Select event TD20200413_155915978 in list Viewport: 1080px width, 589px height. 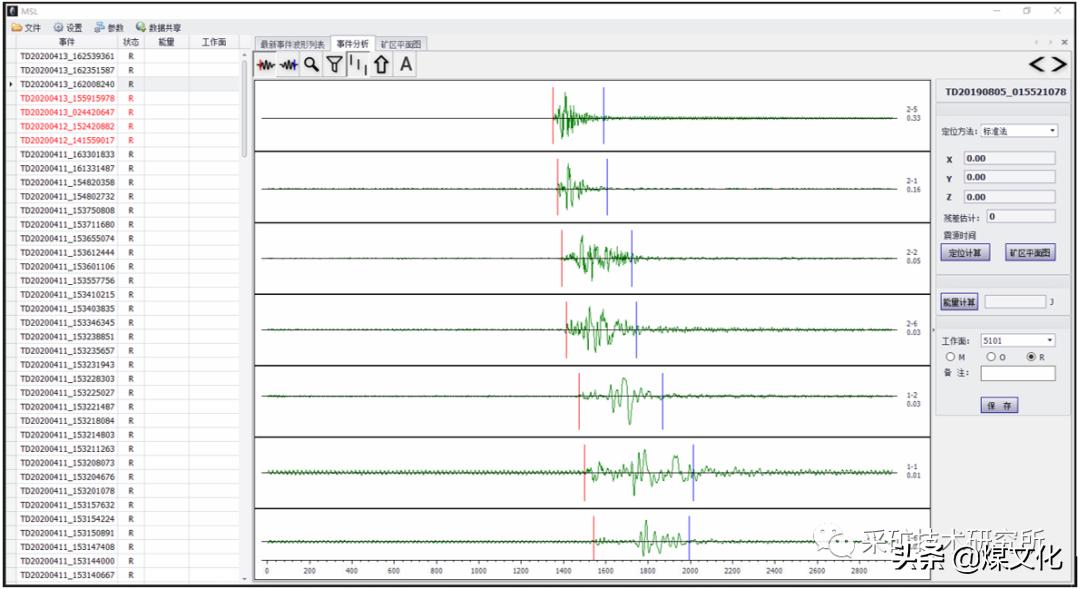(67, 99)
